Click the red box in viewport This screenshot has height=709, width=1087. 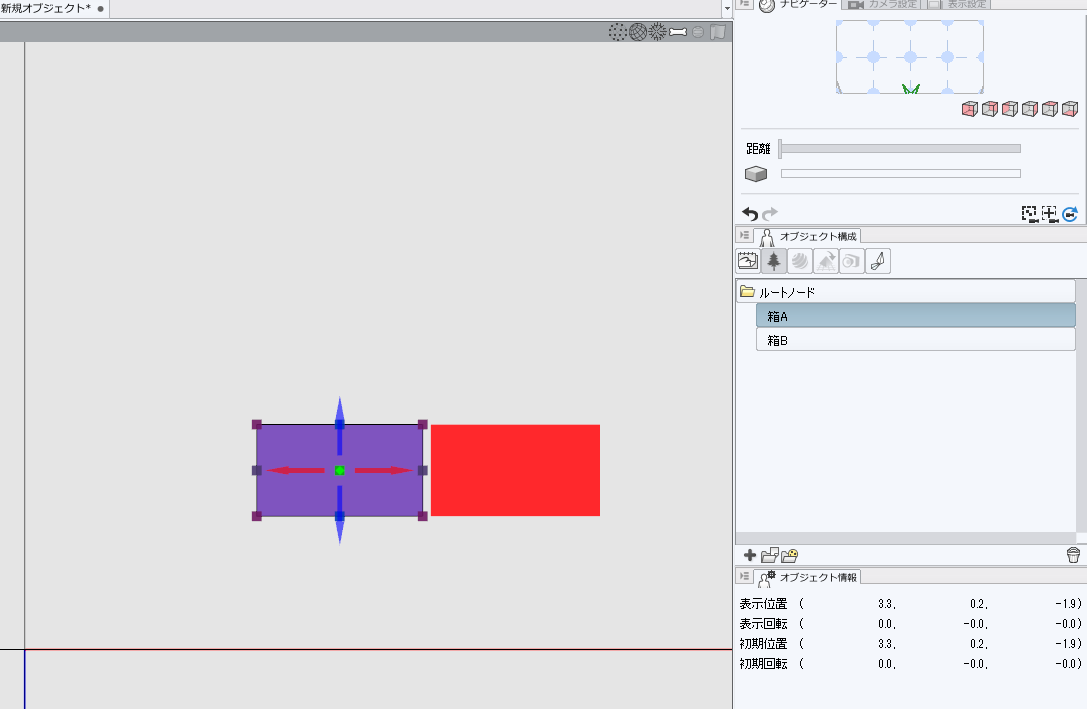(x=515, y=470)
